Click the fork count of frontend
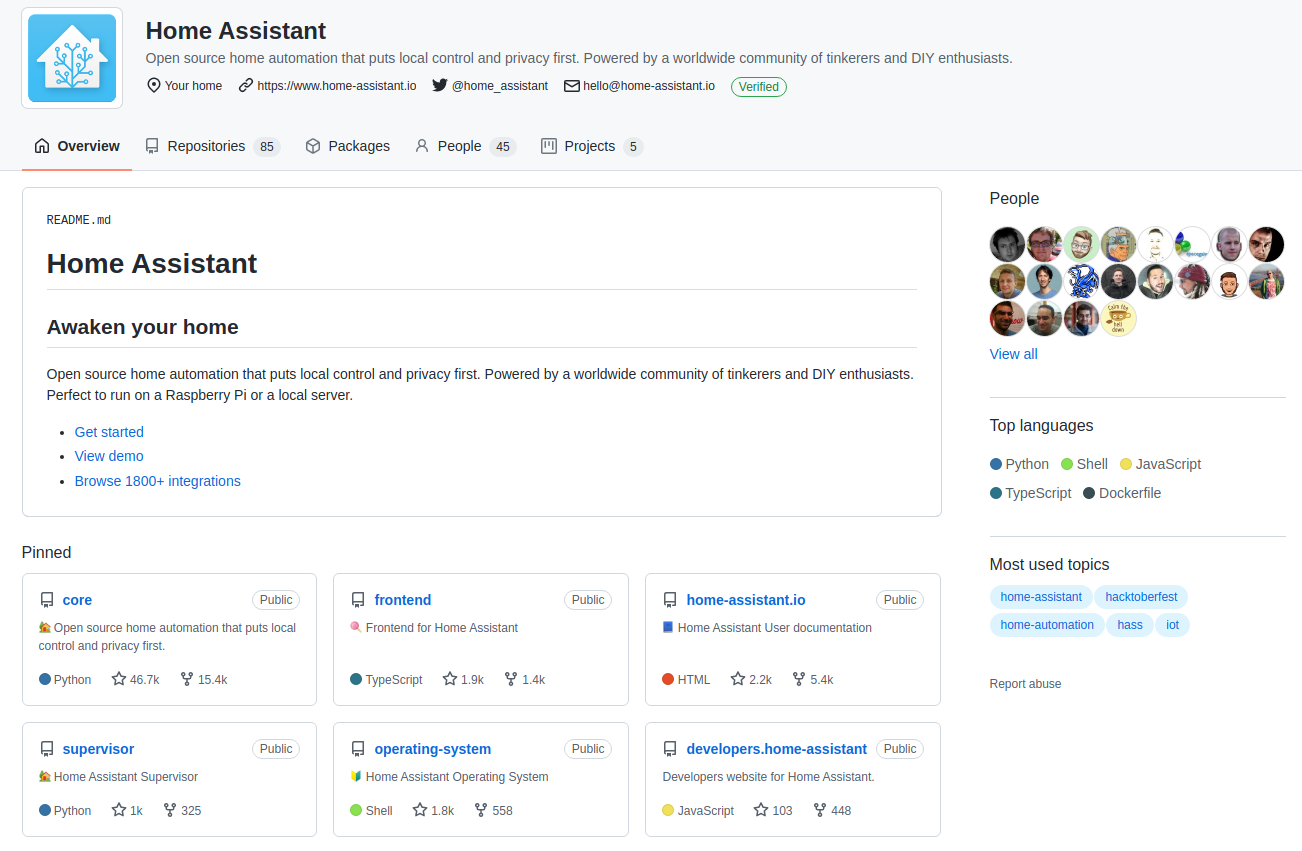This screenshot has width=1302, height=851. pyautogui.click(x=525, y=679)
